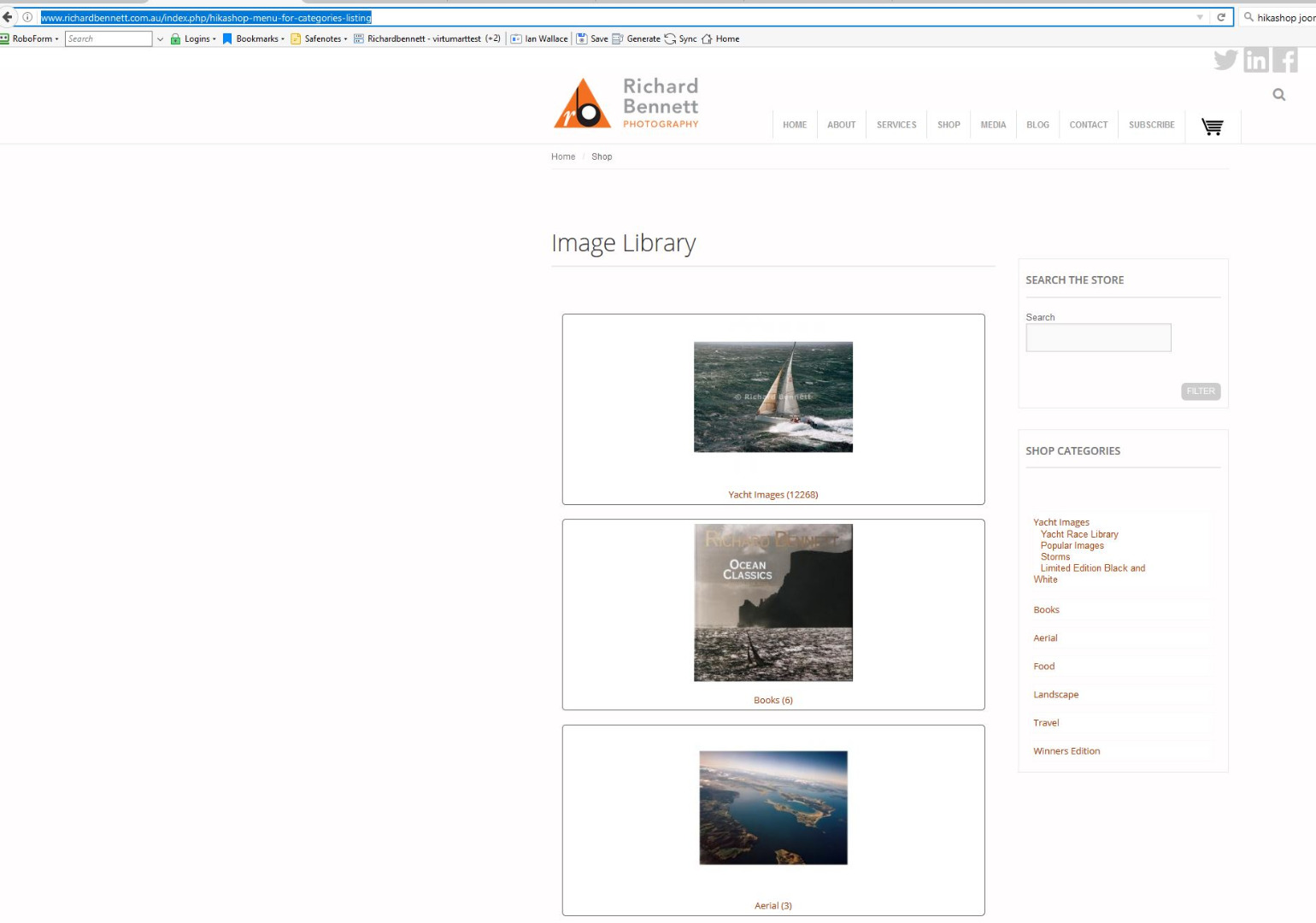Reload the page with the refresh icon
This screenshot has height=923, width=1316.
tap(1221, 17)
